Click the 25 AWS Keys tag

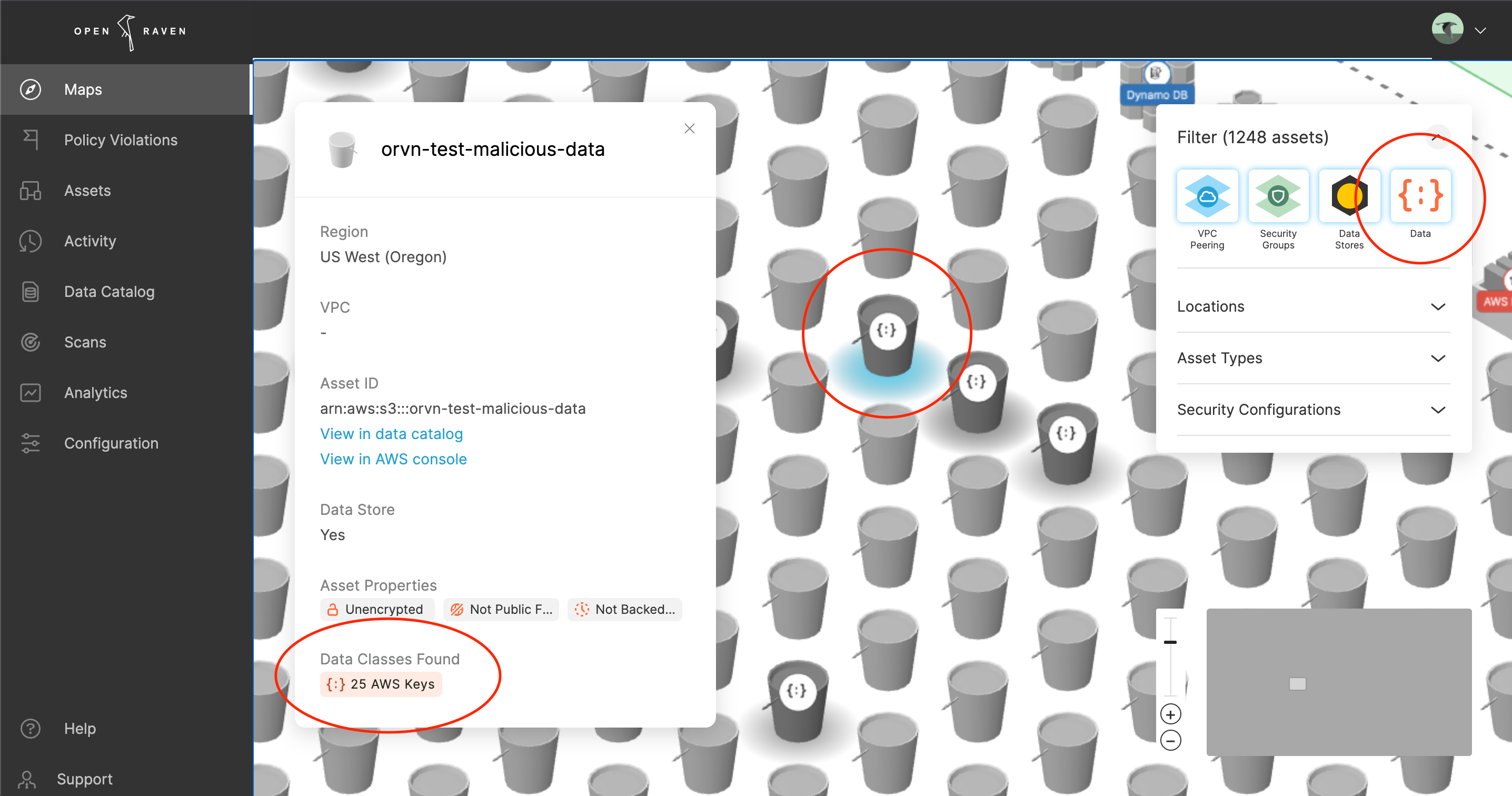[x=381, y=684]
